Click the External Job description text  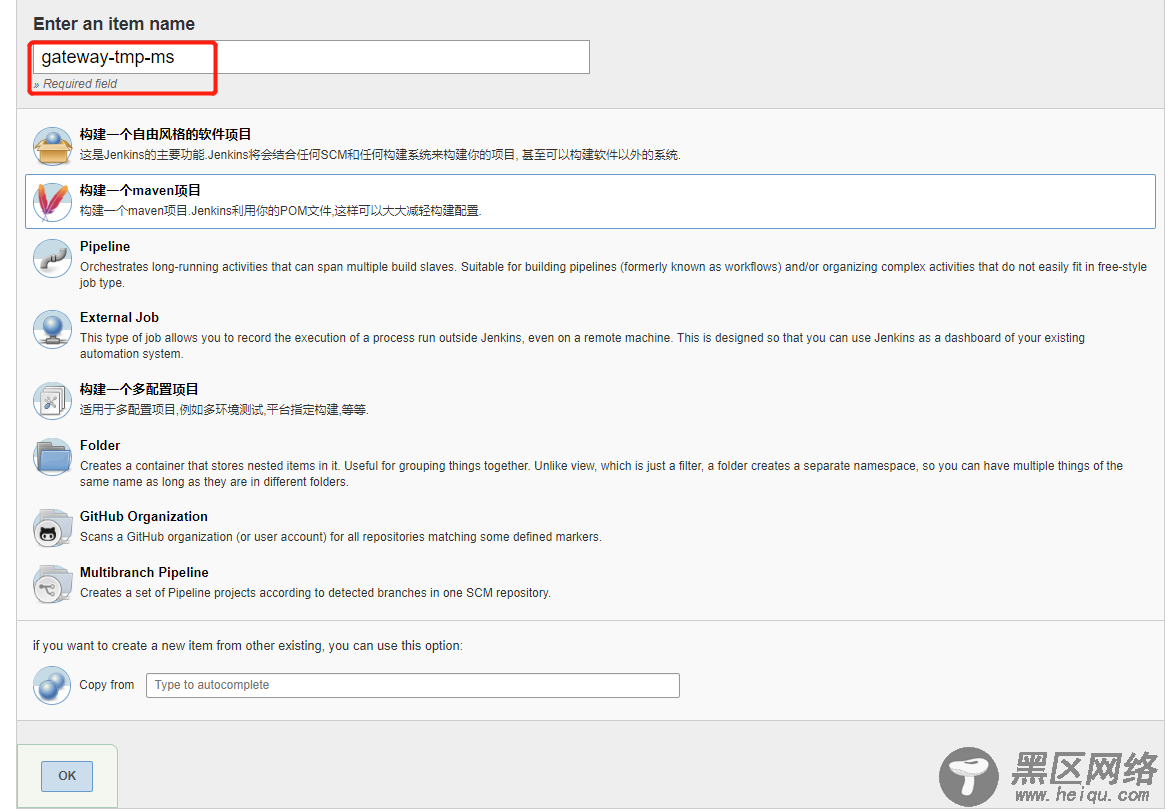pyautogui.click(x=583, y=346)
